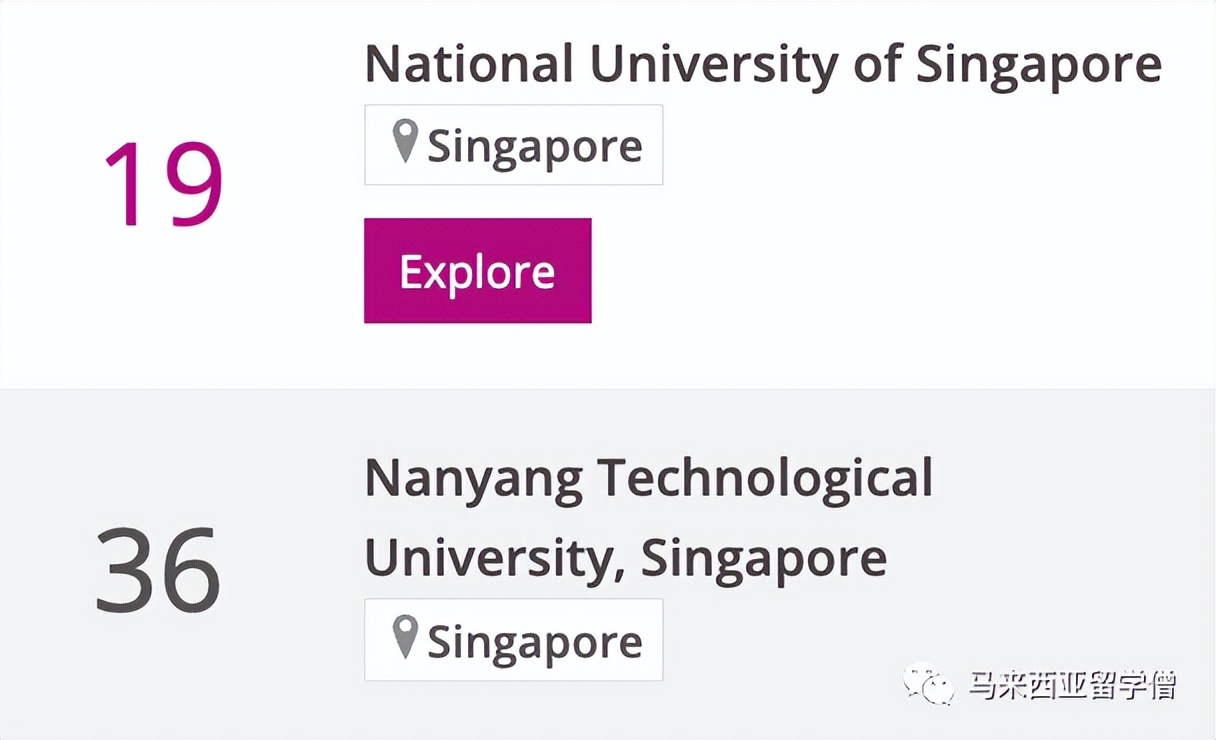1216x740 pixels.
Task: Click the Explore button for National University of Singapore
Action: tap(477, 270)
